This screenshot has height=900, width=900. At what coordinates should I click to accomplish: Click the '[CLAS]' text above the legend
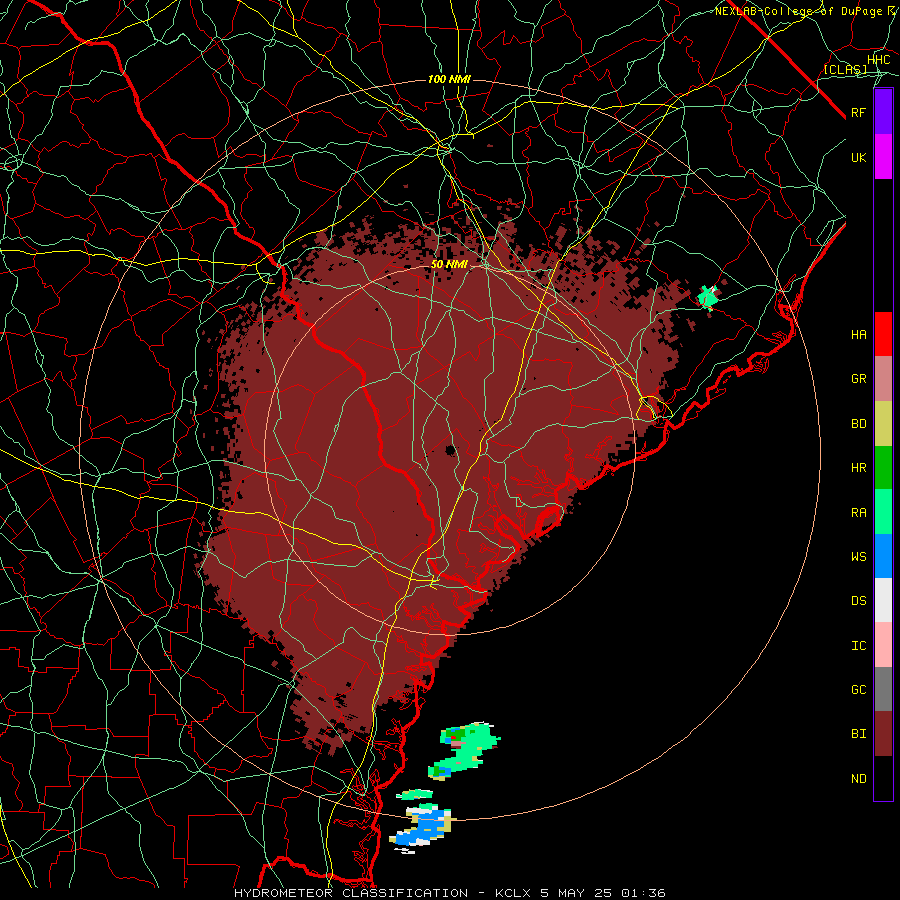(845, 69)
